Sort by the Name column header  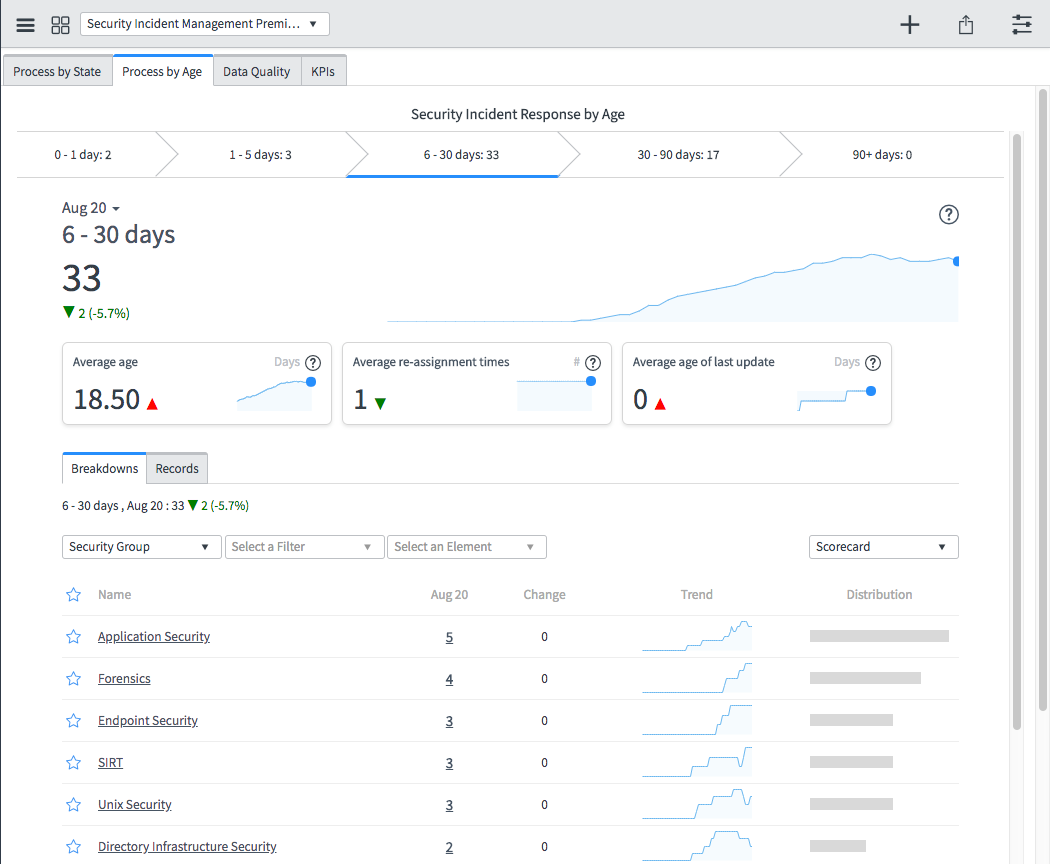pos(115,594)
